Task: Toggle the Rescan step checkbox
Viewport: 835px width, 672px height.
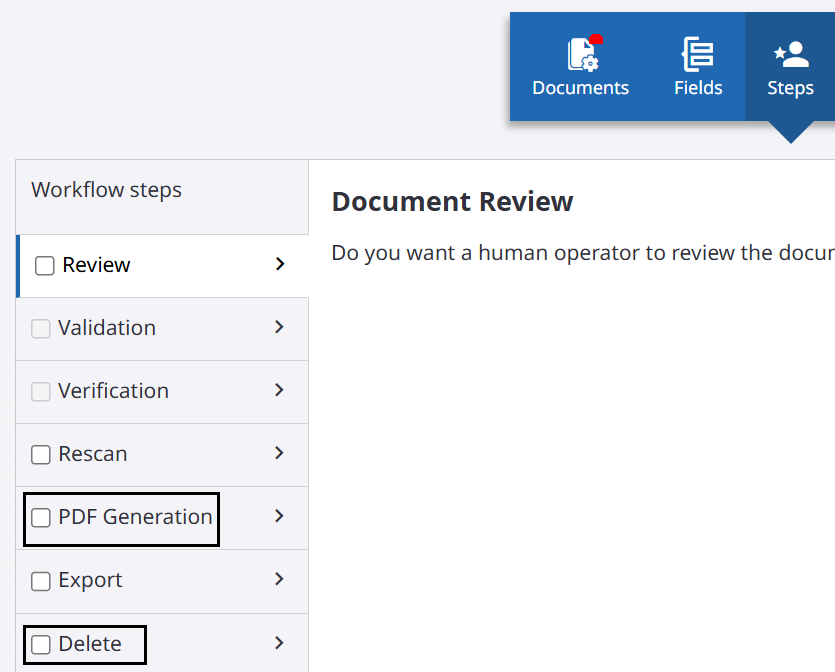Action: [40, 454]
